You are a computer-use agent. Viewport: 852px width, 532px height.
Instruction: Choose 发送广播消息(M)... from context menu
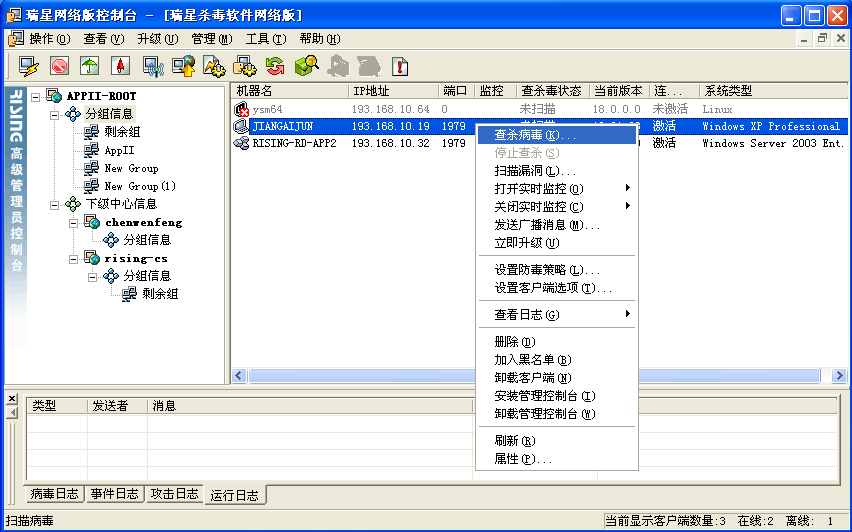point(557,224)
